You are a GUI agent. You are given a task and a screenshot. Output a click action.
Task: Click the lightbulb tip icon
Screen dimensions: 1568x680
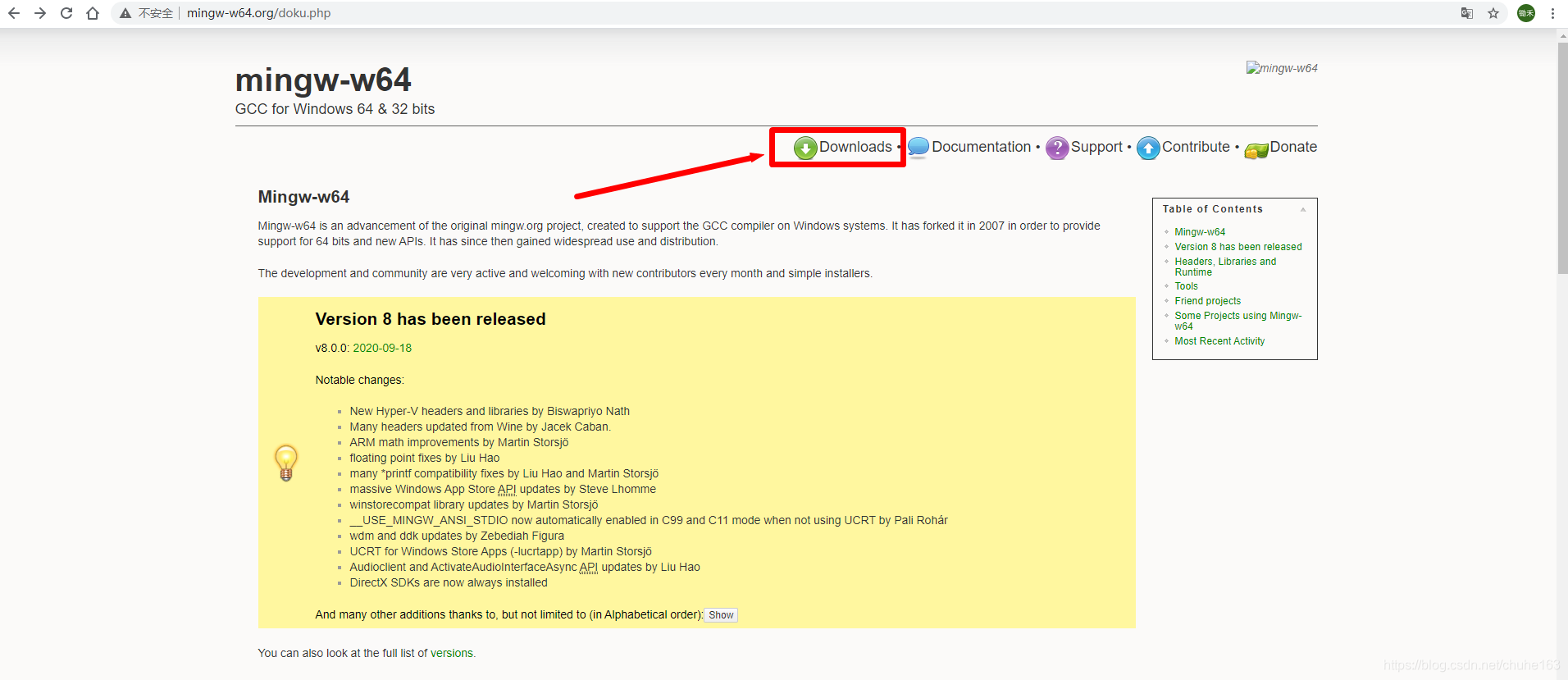(x=286, y=463)
